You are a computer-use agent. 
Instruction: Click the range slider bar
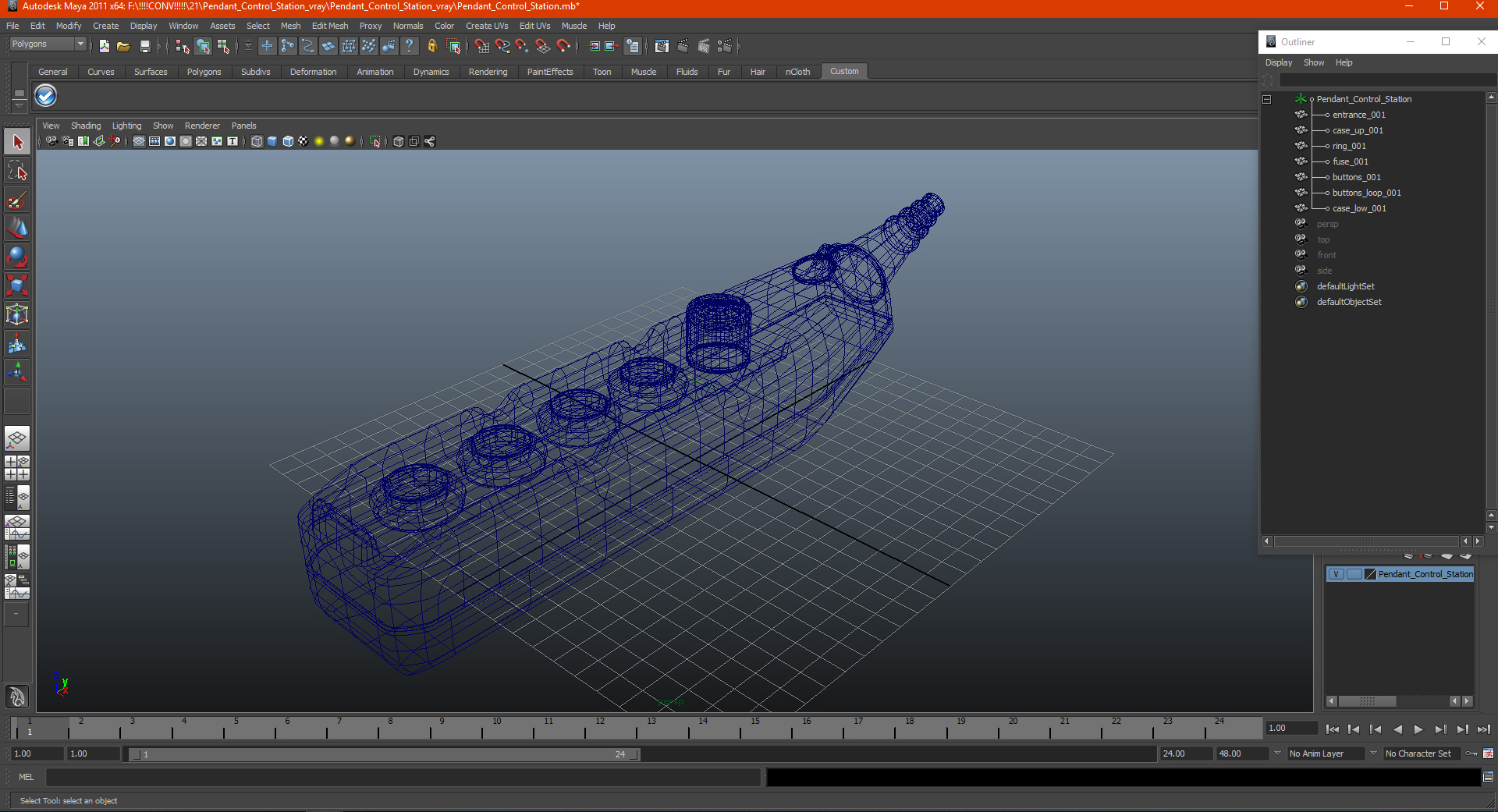pos(384,754)
